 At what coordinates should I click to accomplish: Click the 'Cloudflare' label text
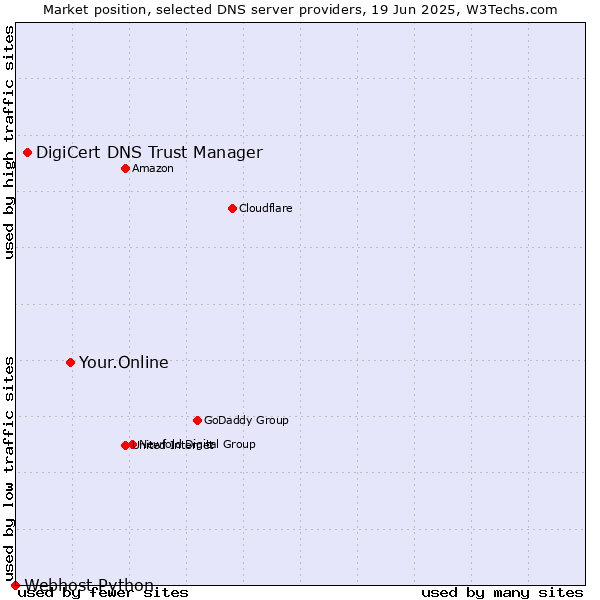[266, 208]
